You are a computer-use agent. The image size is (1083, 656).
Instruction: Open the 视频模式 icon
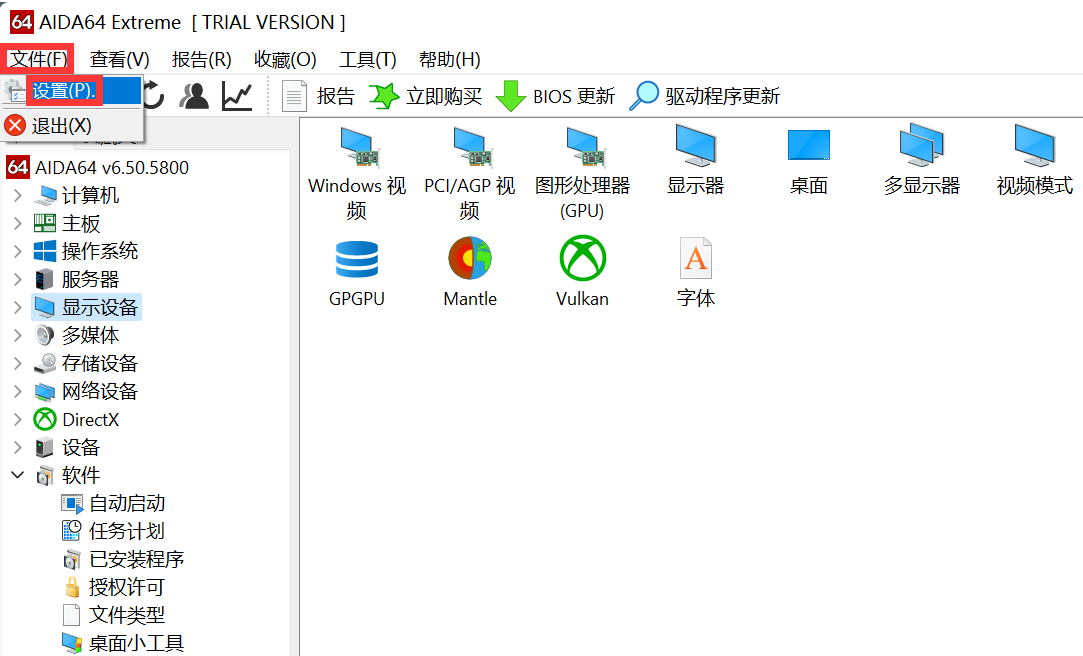point(1034,148)
